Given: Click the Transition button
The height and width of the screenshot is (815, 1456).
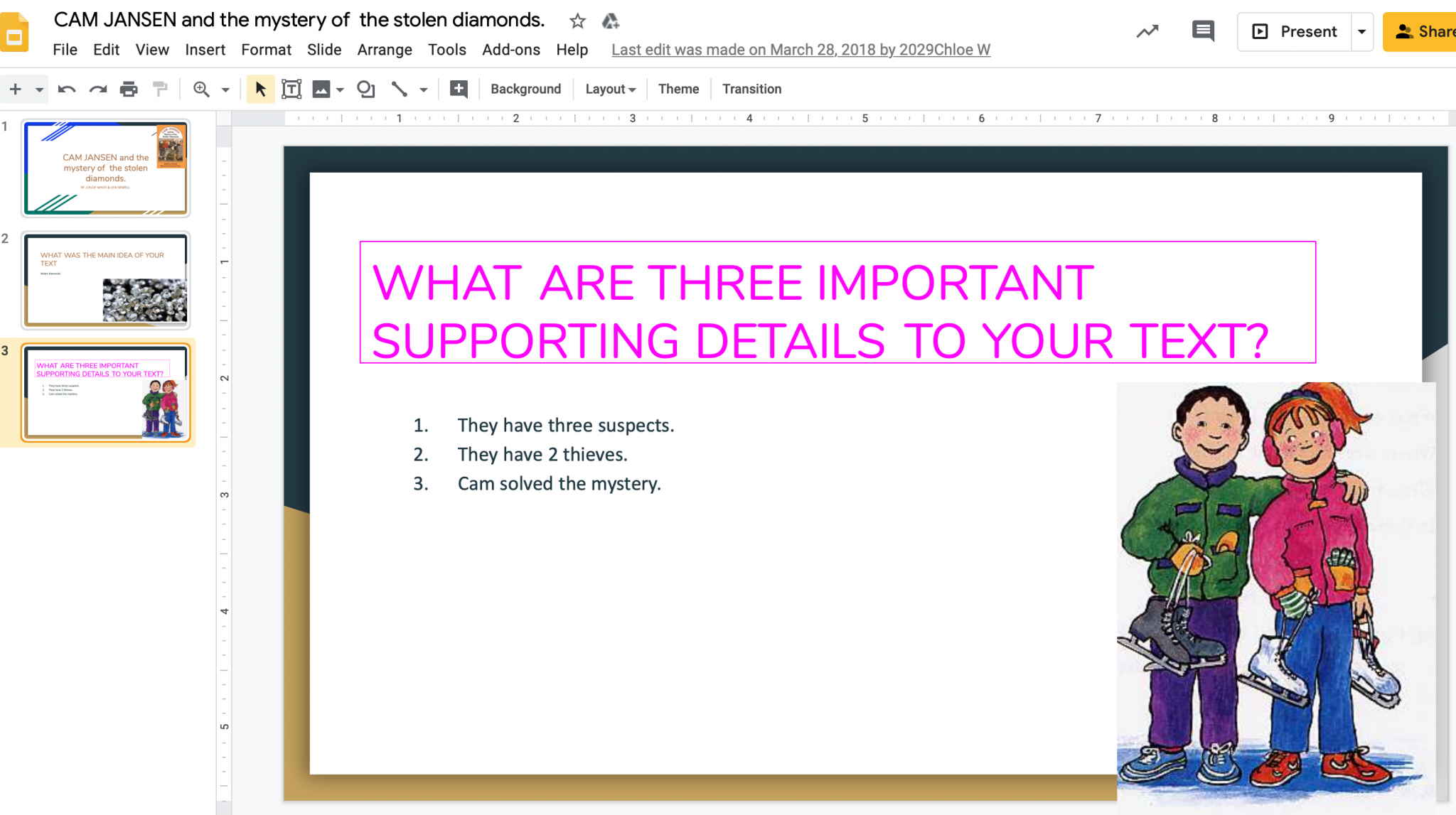Looking at the screenshot, I should [x=751, y=89].
